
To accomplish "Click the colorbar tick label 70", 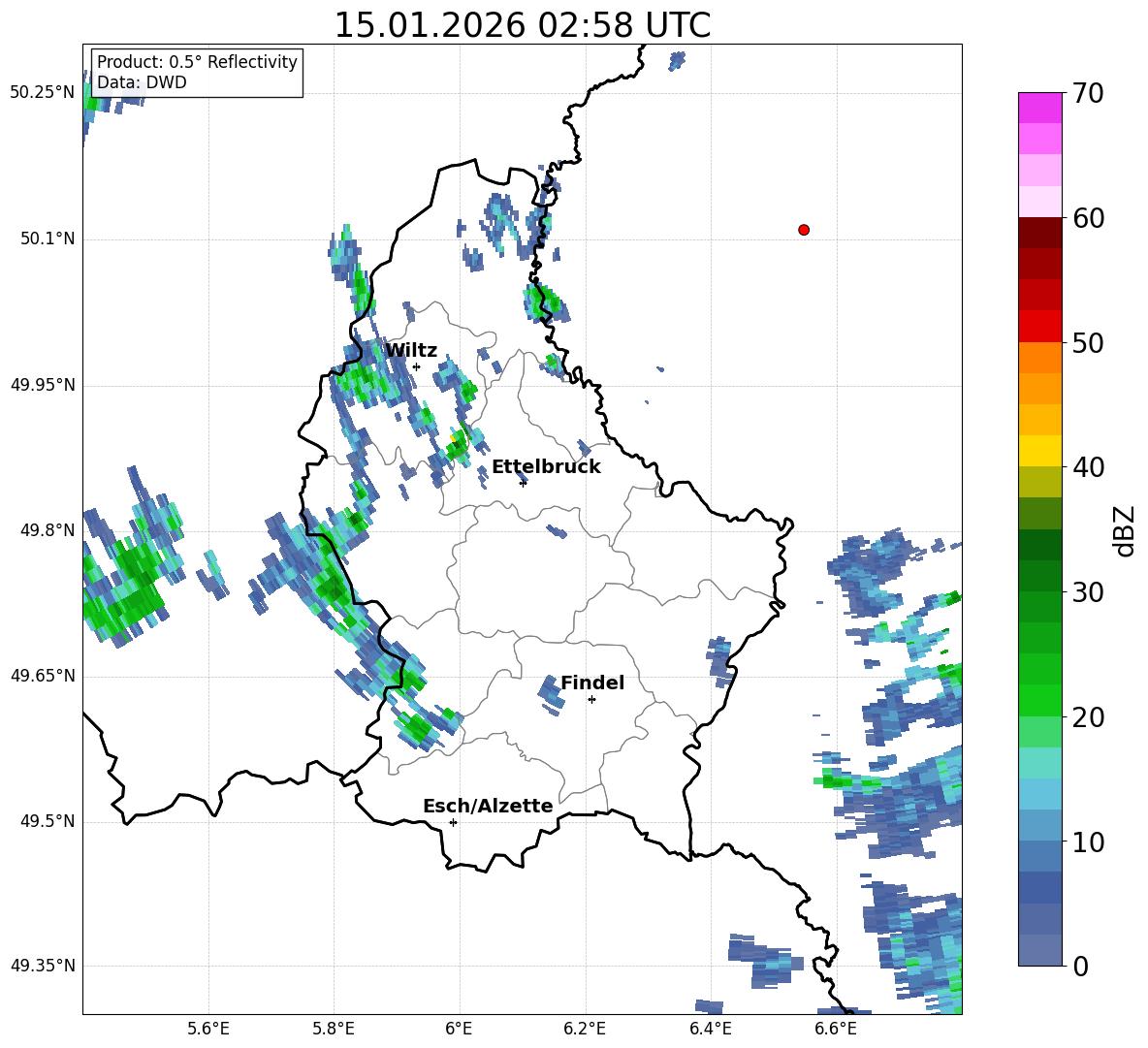I will 1088,93.
